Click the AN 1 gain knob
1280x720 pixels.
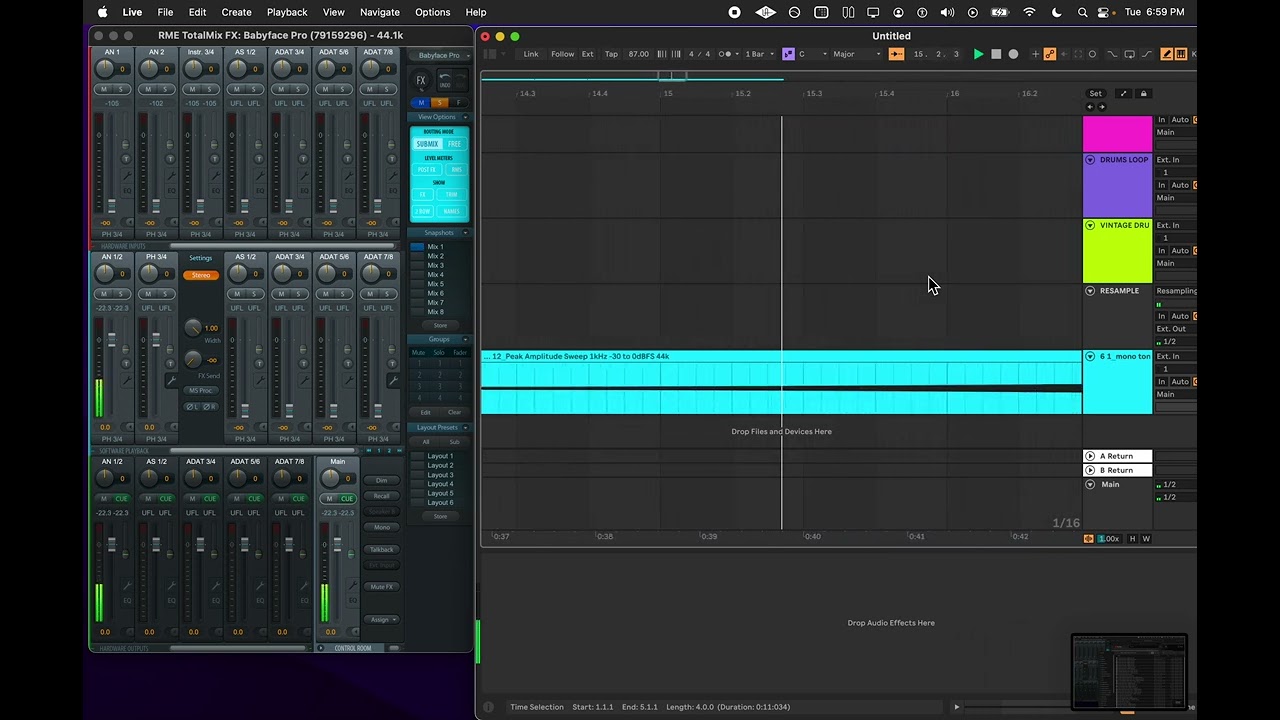point(105,68)
